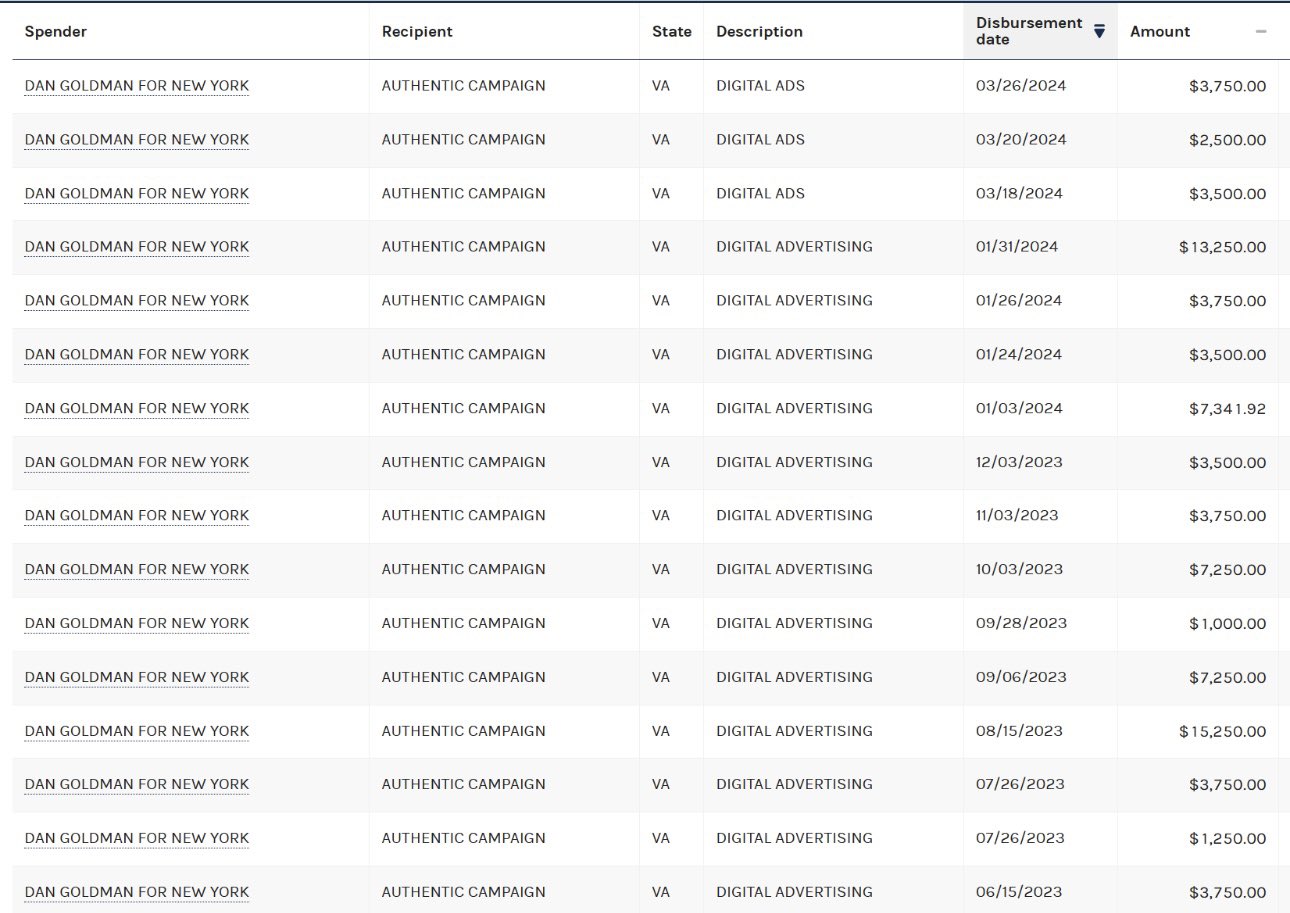Click the Description column header
Screen dimensions: 1290x913
coord(759,32)
